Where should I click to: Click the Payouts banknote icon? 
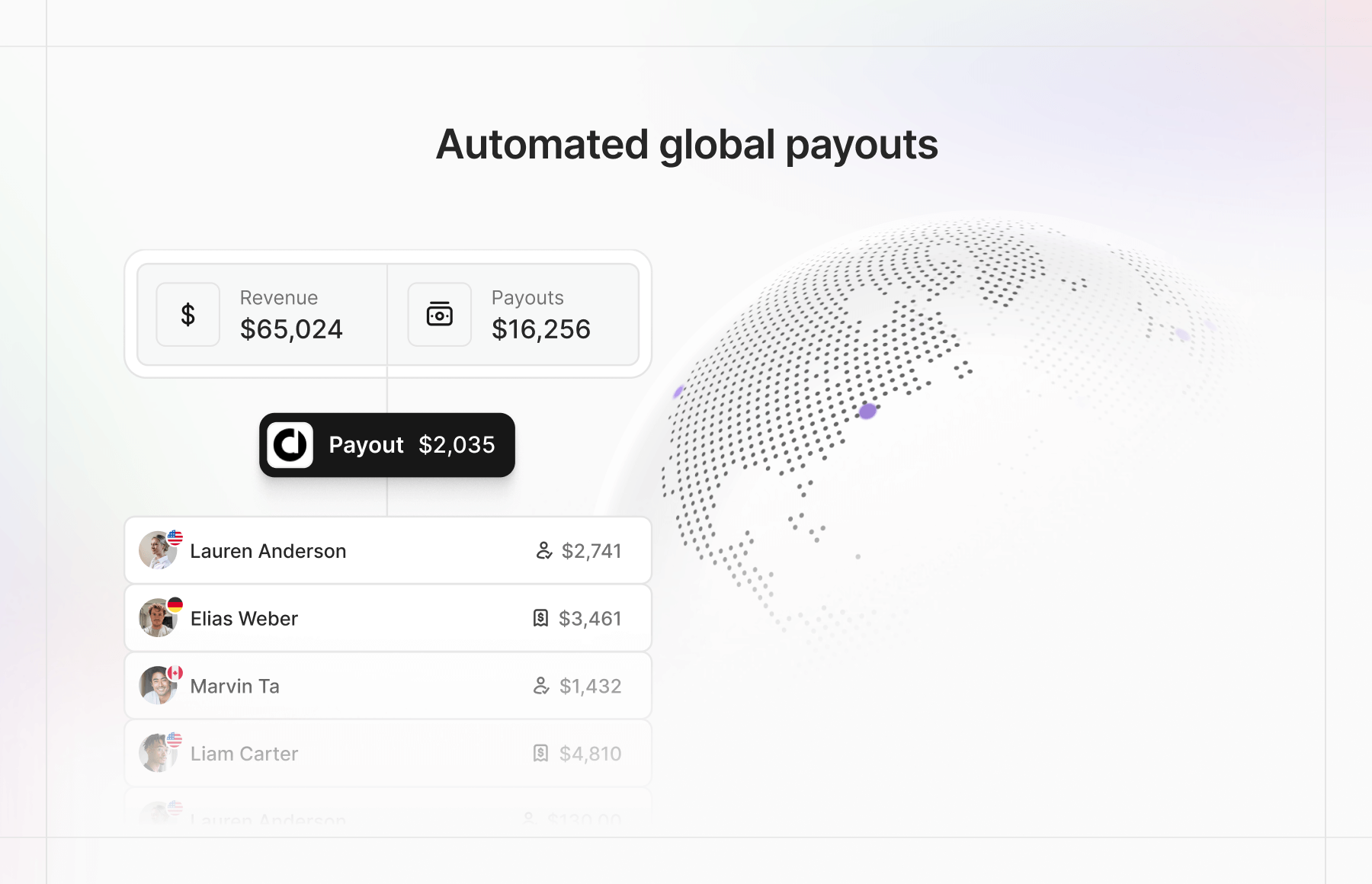coord(439,315)
